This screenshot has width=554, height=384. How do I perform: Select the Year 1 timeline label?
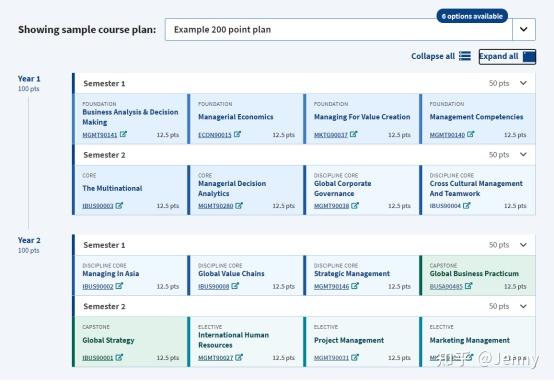(29, 79)
